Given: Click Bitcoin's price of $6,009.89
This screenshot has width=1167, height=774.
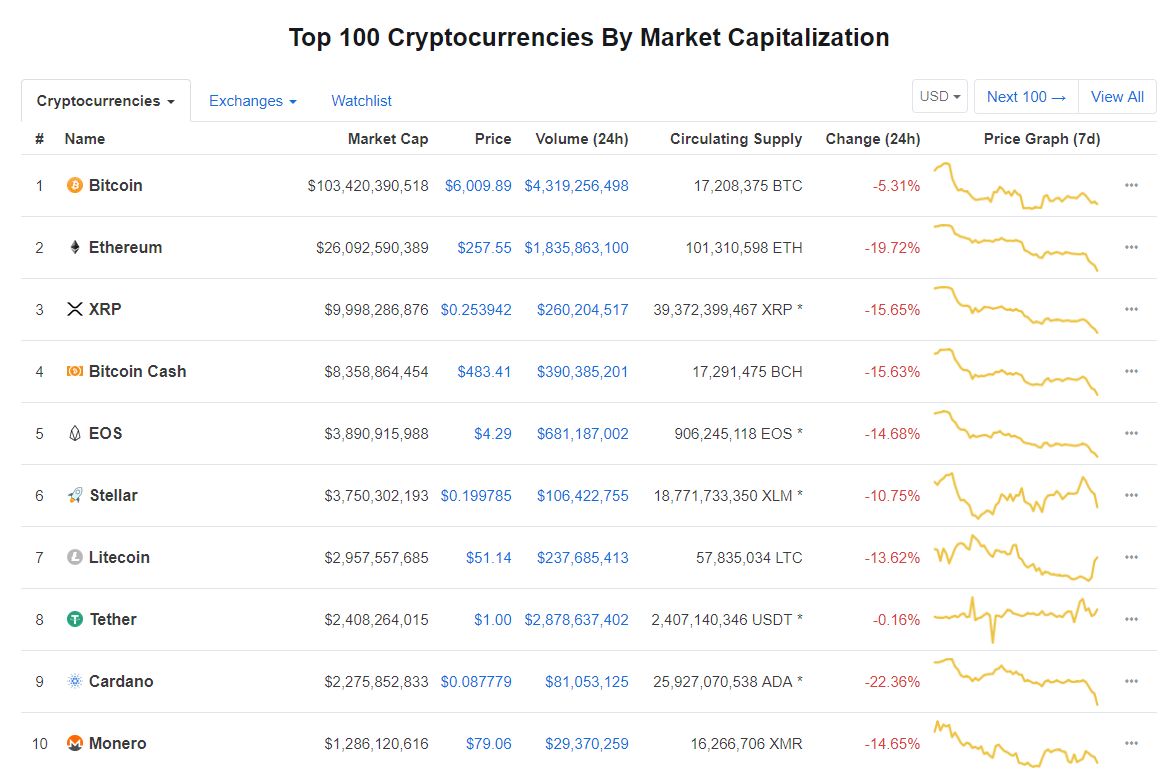Looking at the screenshot, I should point(478,185).
